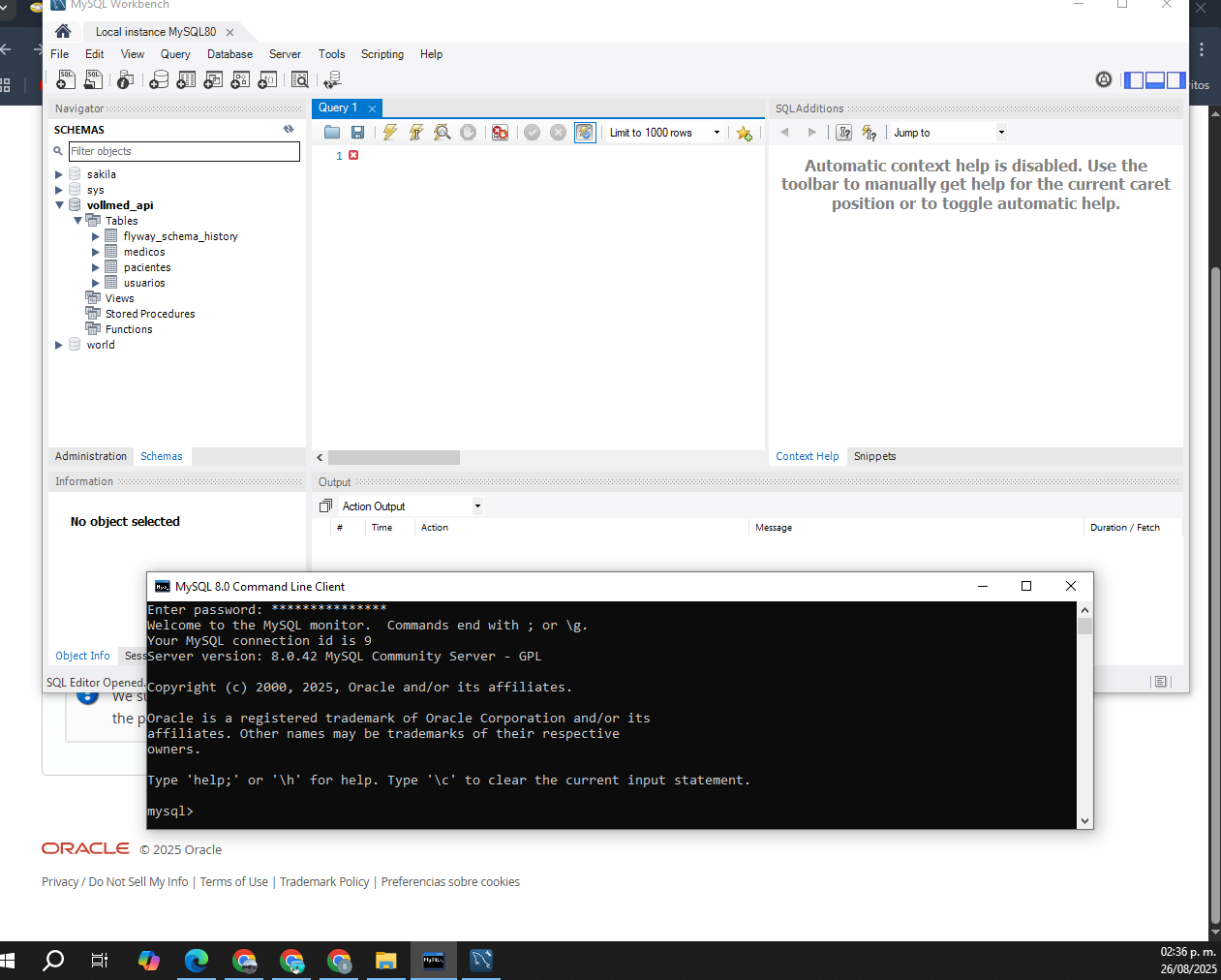Search table data icon in main toolbar

point(300,79)
